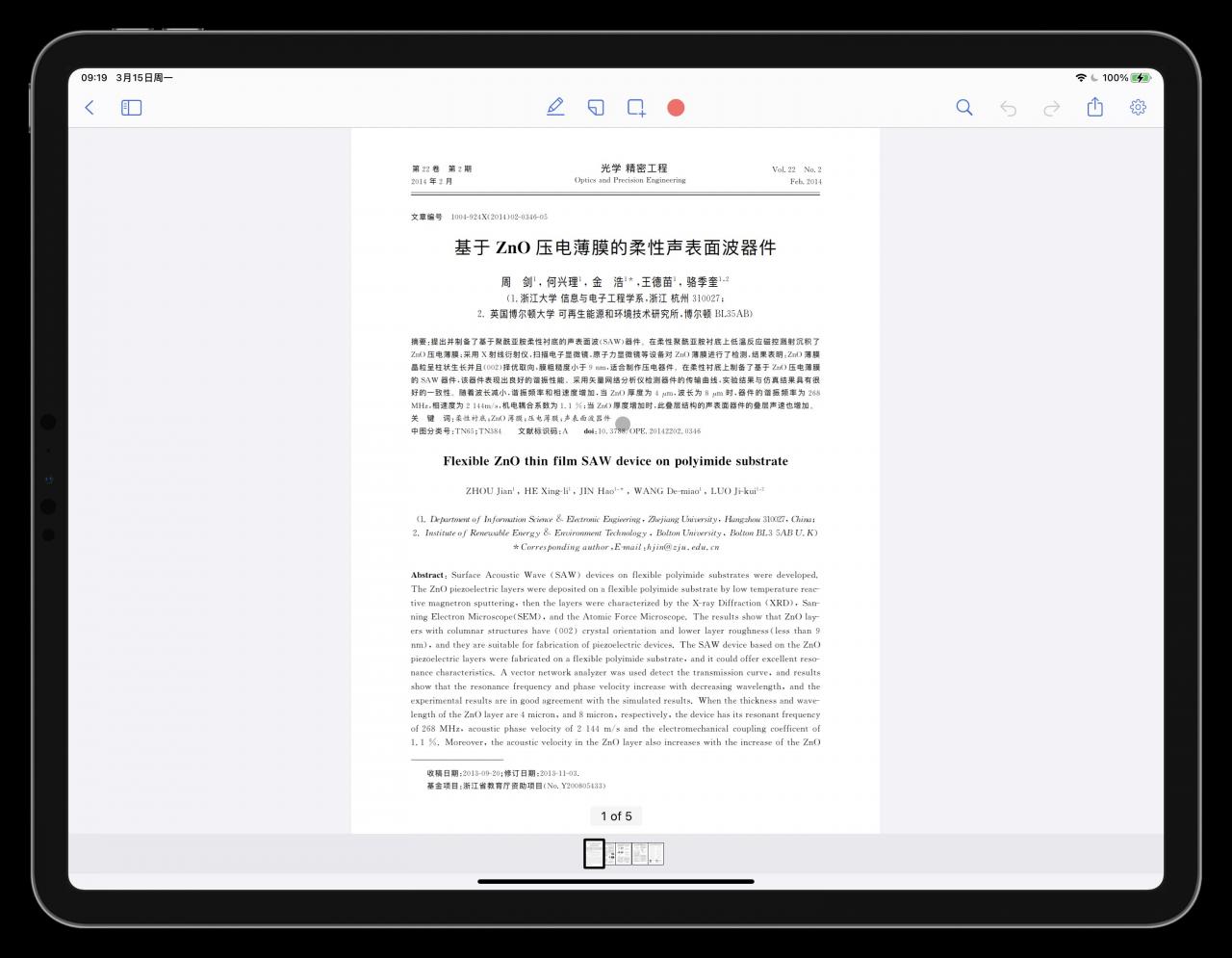
Task: Click 'Optics and Precision Engineering' header
Action: pyautogui.click(x=630, y=181)
